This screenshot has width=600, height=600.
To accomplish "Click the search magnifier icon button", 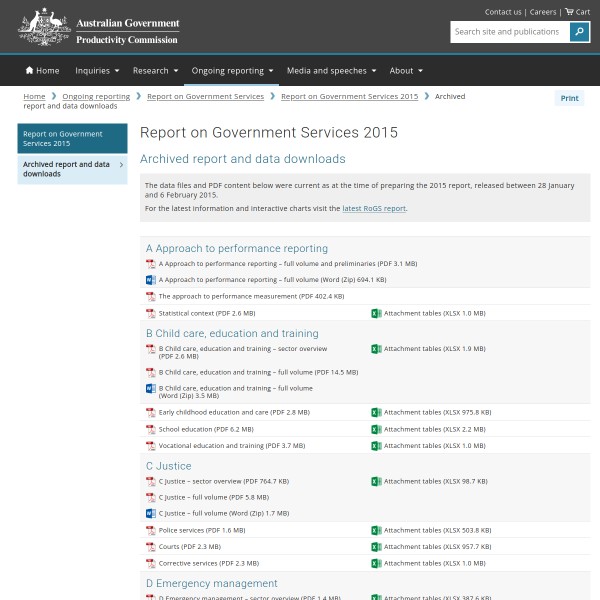I will pos(579,32).
